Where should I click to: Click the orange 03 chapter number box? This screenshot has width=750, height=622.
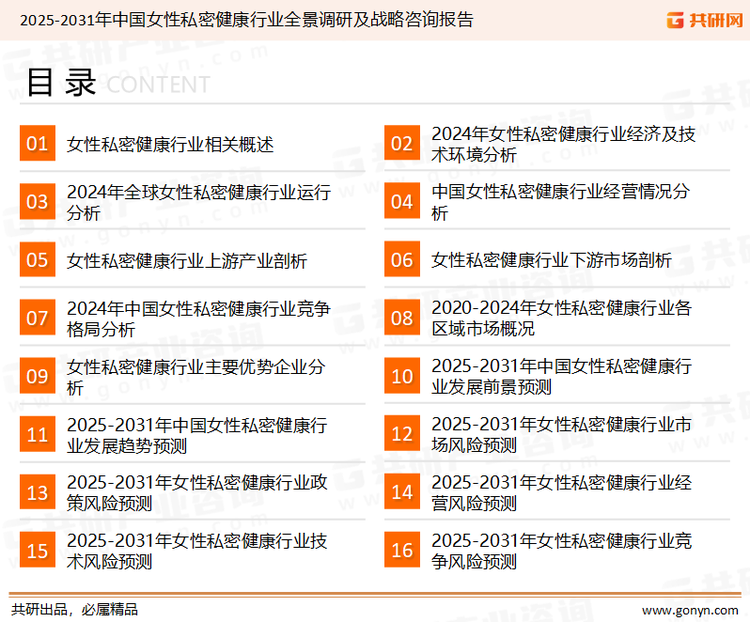tap(37, 201)
